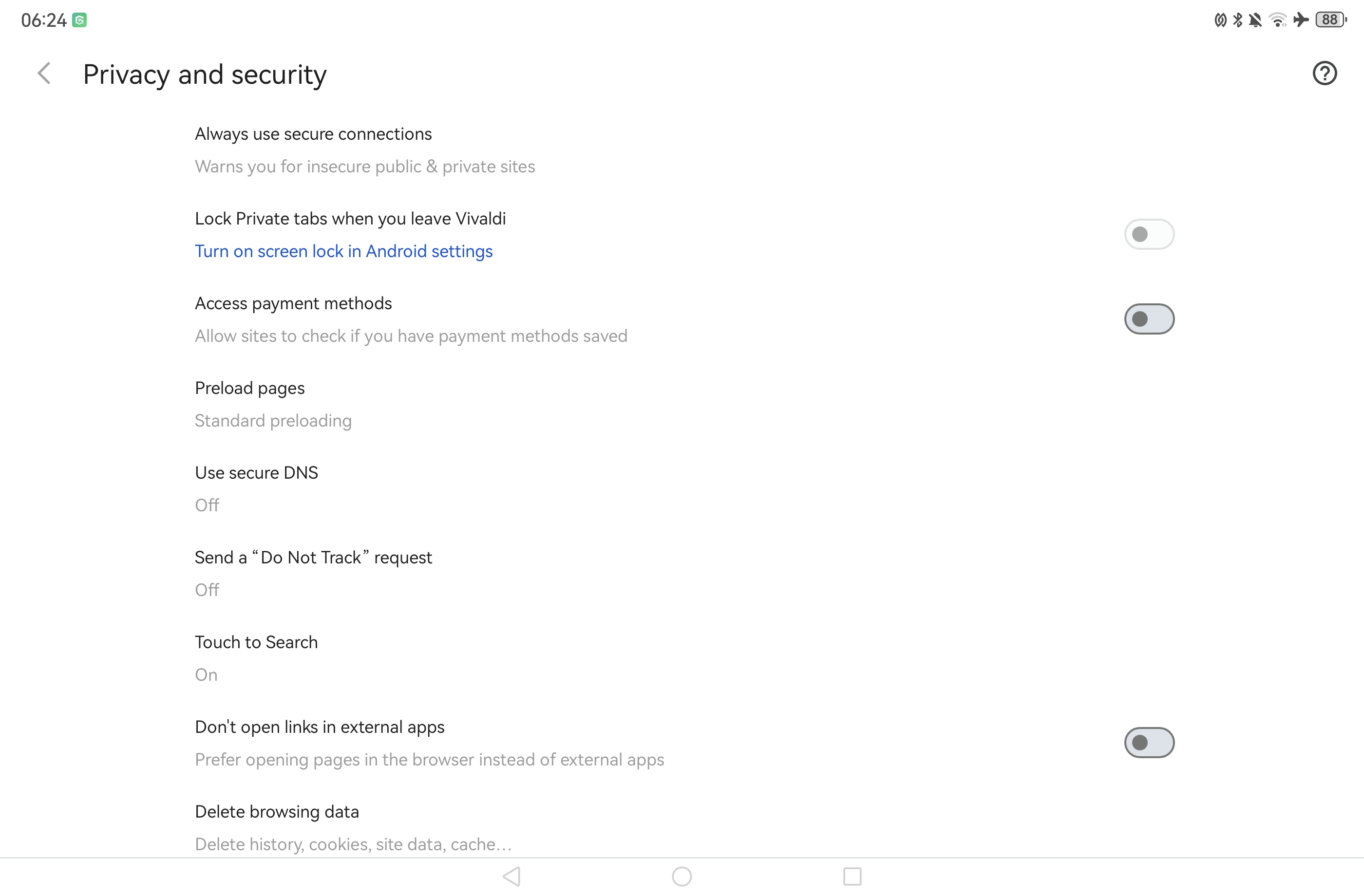Enable Access payment methods toggle

[1149, 319]
